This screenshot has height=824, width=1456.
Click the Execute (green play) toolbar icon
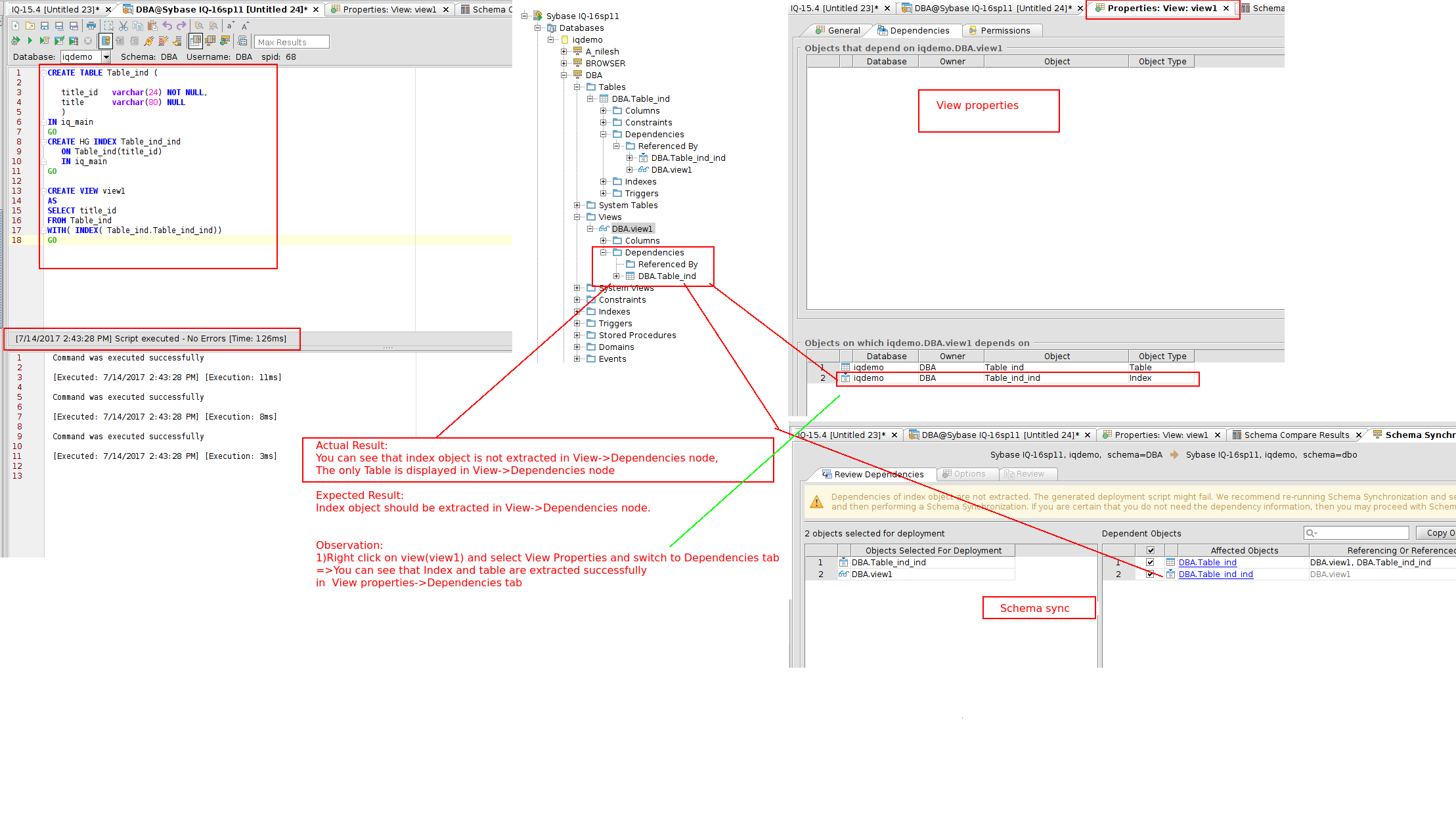(x=30, y=41)
